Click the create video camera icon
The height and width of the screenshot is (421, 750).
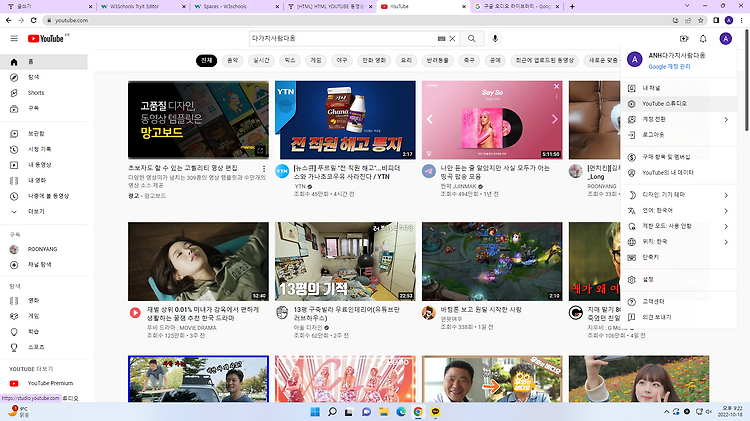pos(684,38)
